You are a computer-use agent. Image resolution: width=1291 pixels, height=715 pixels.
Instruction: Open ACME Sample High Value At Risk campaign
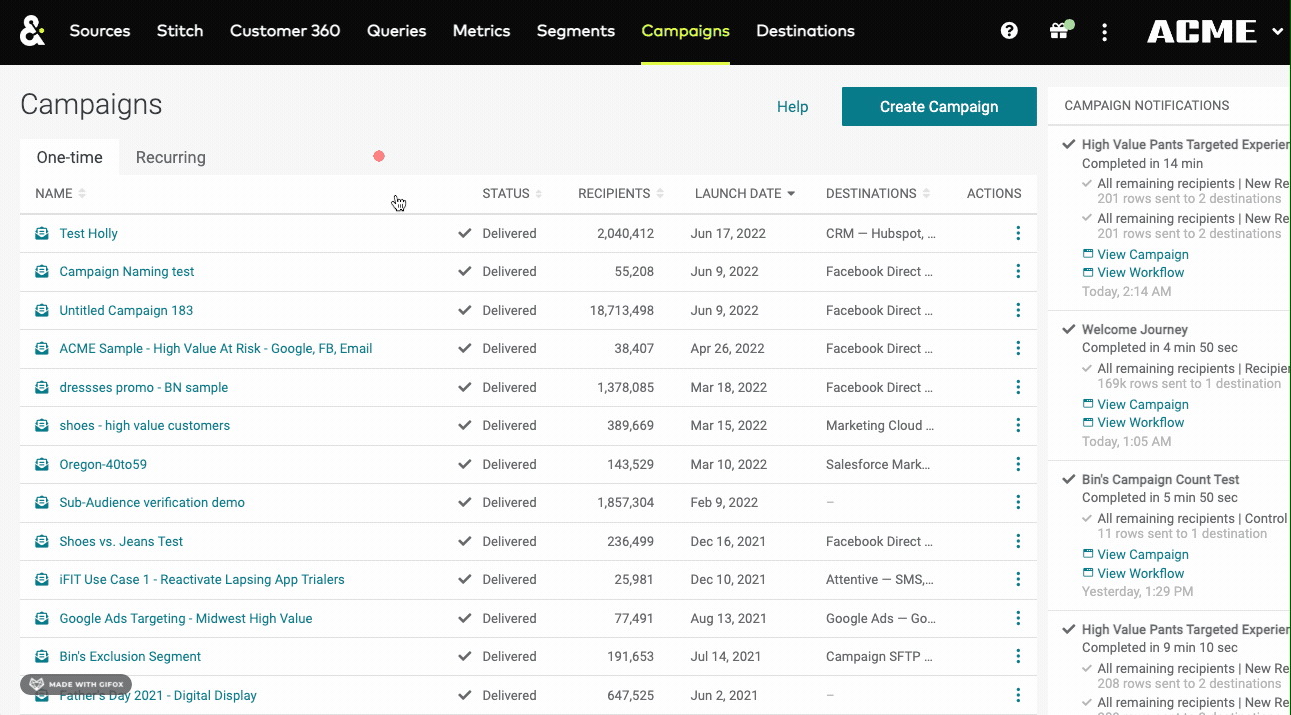pos(216,348)
